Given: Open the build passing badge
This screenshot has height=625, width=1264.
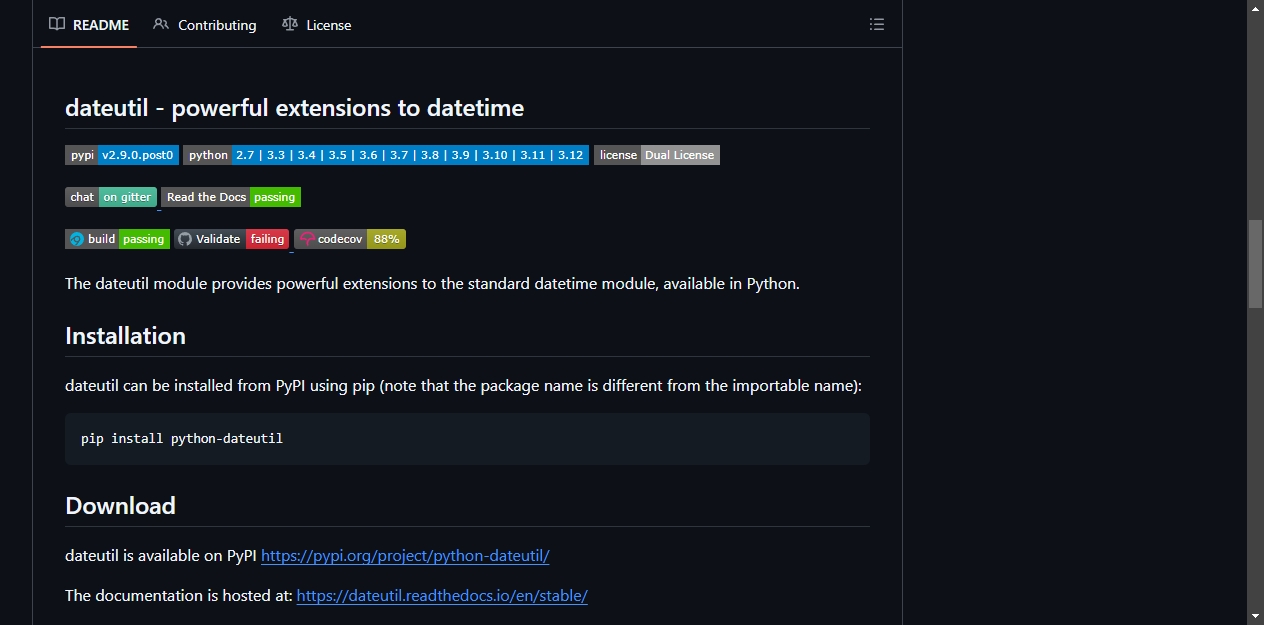Looking at the screenshot, I should pyautogui.click(x=117, y=239).
